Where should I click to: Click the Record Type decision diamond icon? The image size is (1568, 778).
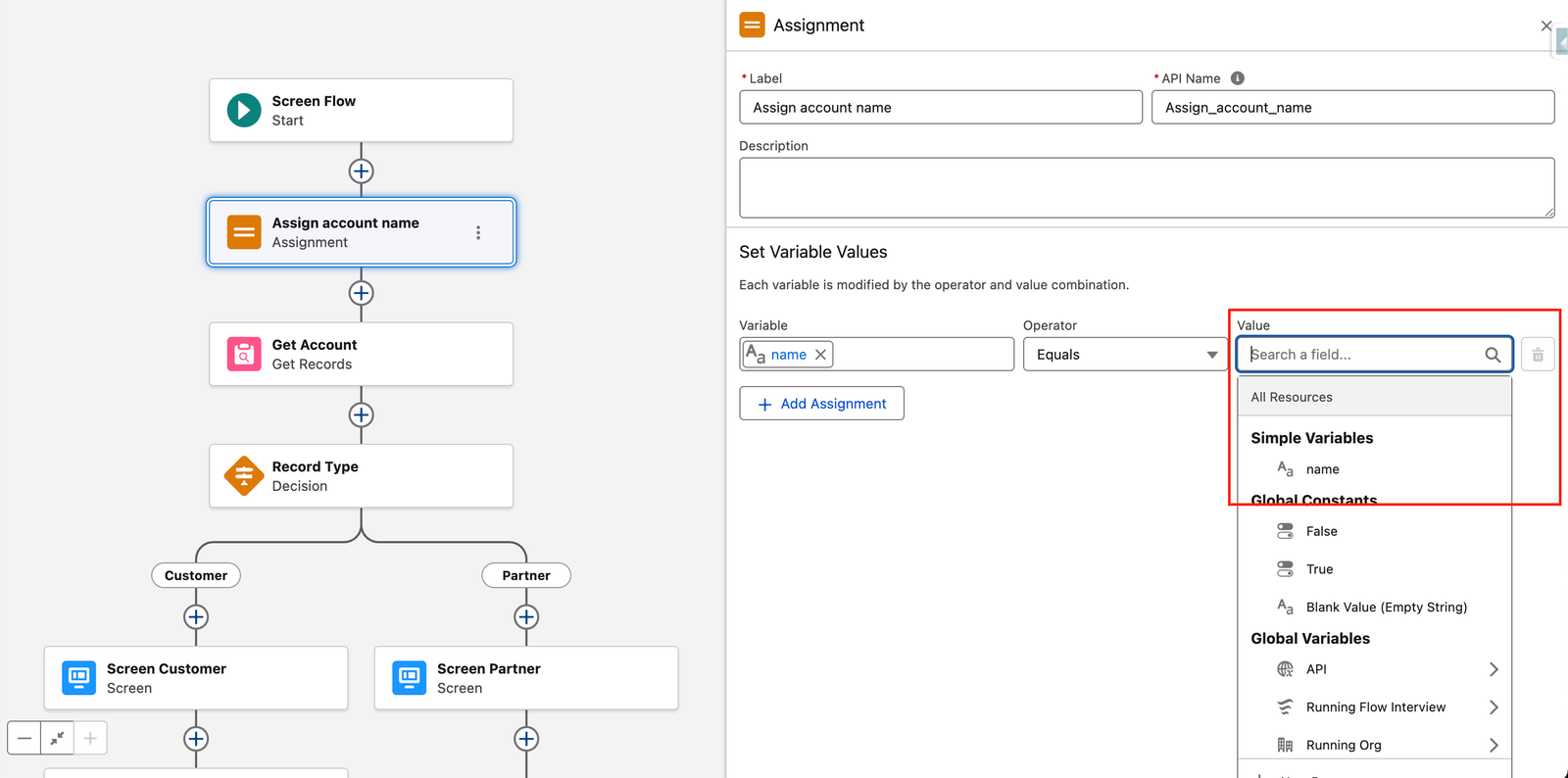244,476
